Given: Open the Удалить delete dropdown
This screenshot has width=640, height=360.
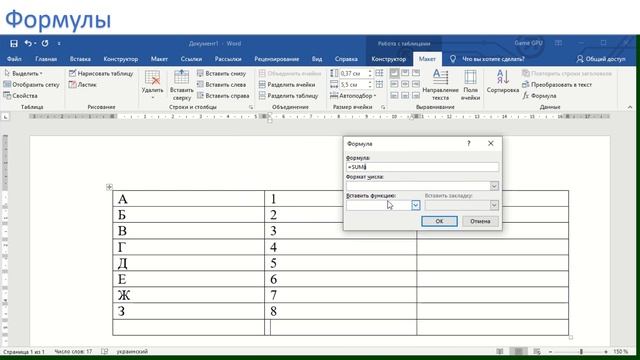Looking at the screenshot, I should pos(152,85).
